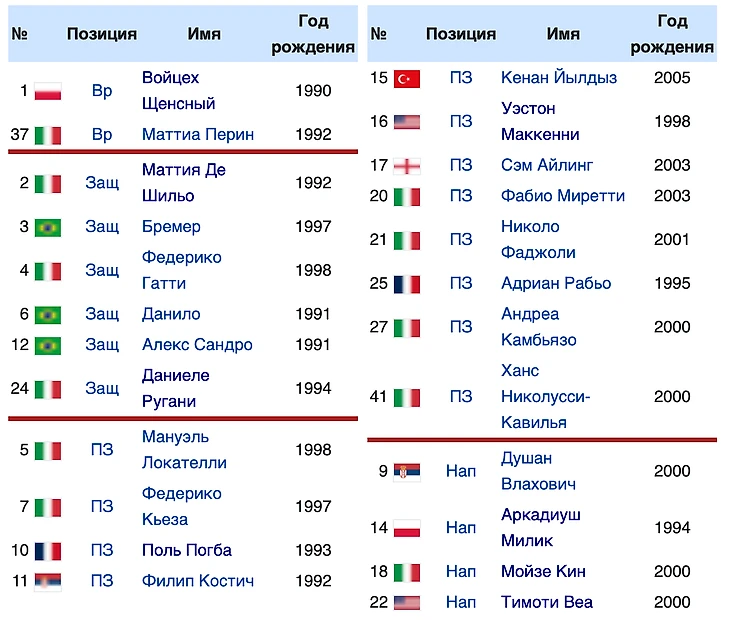Open the Мануэль Локателли player link
The width and height of the screenshot is (730, 620).
click(184, 450)
